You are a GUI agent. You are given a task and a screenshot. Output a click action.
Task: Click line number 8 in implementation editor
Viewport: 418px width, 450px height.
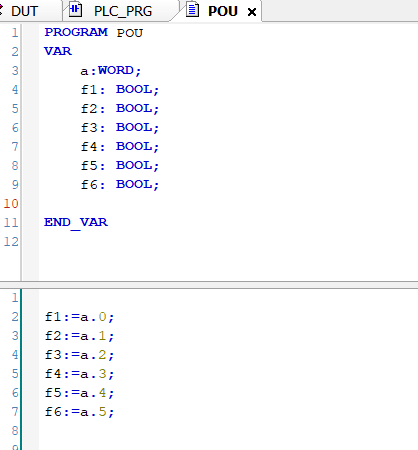(15, 431)
